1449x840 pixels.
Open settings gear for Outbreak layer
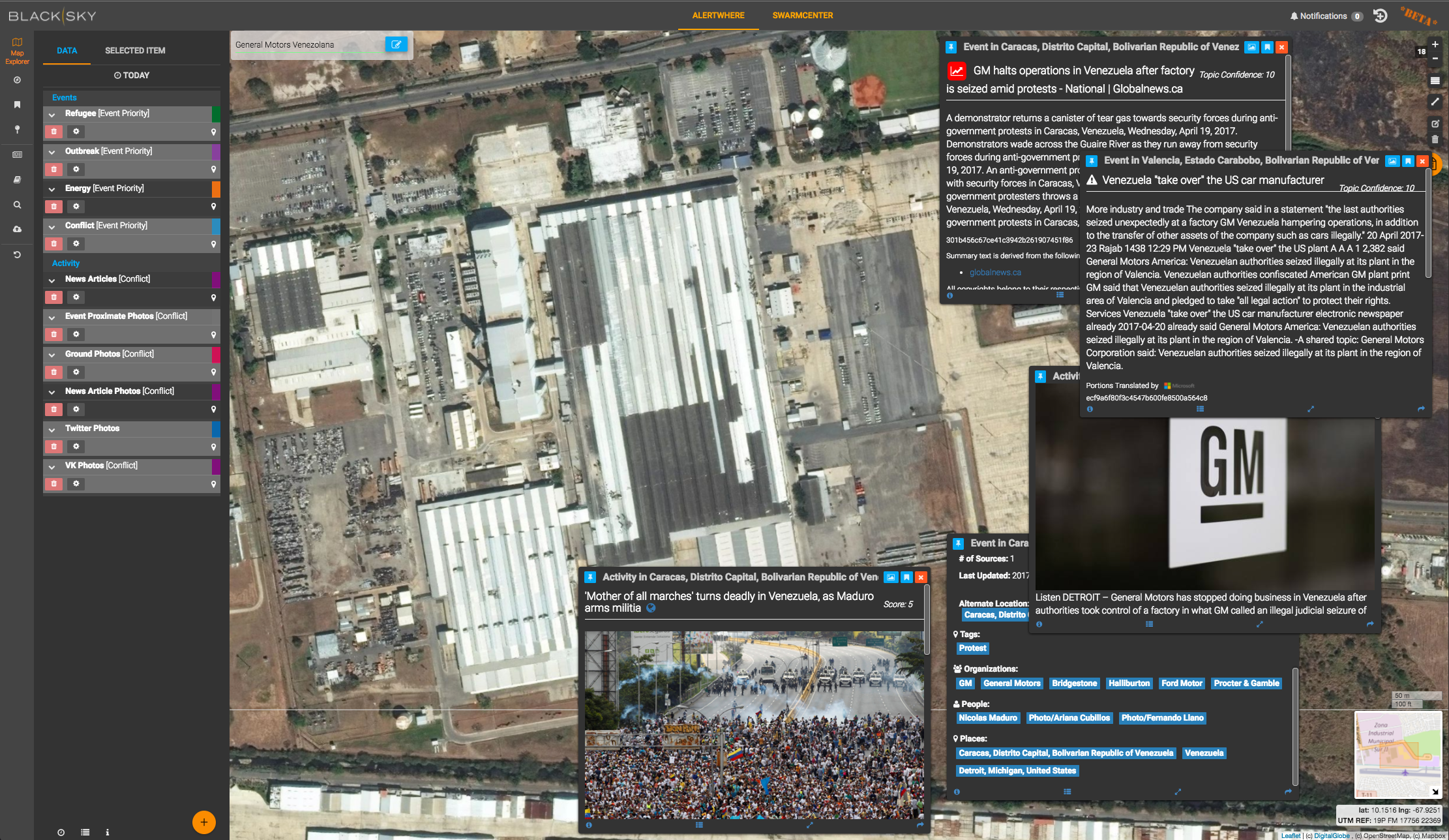point(76,169)
